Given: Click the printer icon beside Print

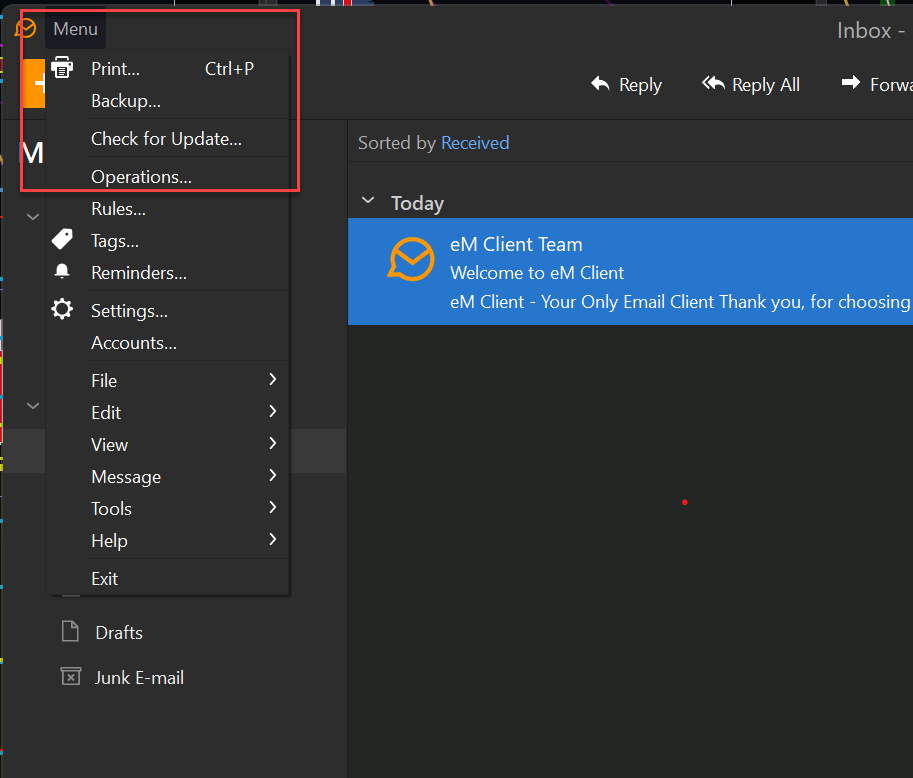Looking at the screenshot, I should pyautogui.click(x=62, y=68).
